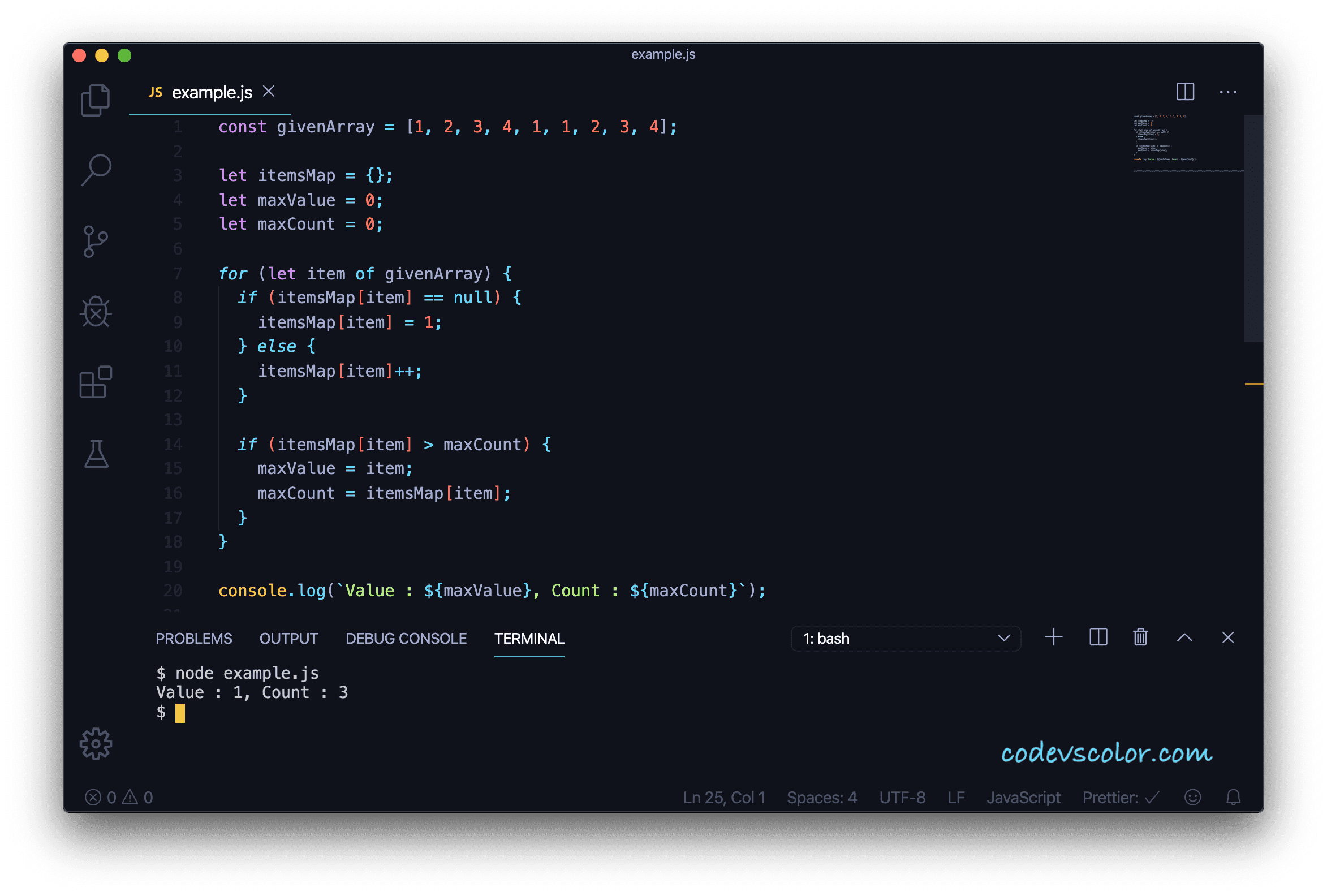
Task: Click 'let maxCount = 0;' line
Action: click(x=300, y=225)
